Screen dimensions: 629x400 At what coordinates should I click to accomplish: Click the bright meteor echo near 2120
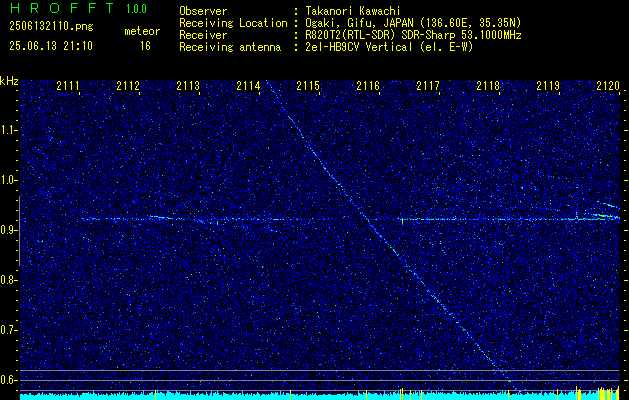pyautogui.click(x=607, y=216)
